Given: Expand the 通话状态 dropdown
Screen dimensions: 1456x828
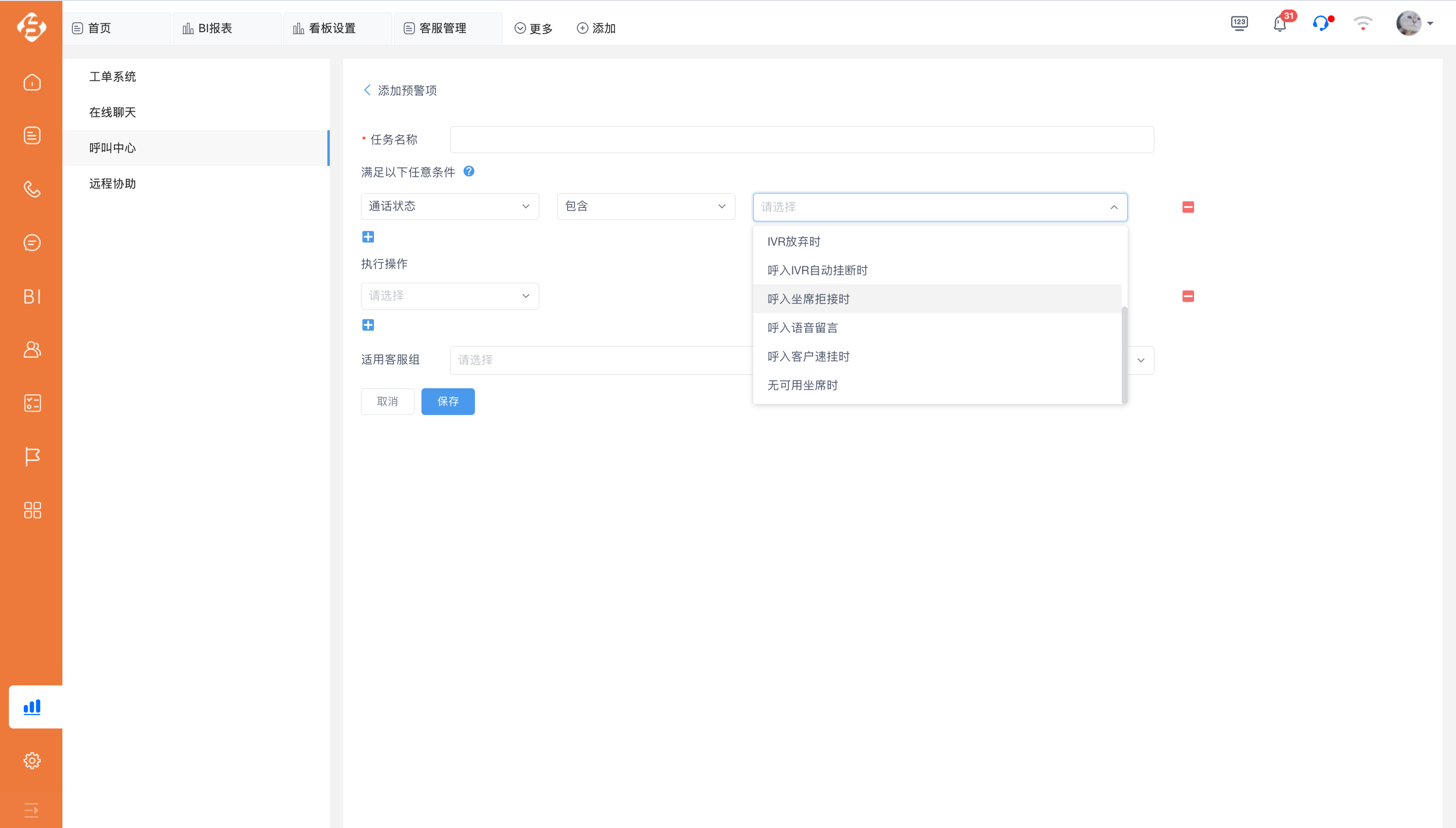Looking at the screenshot, I should (x=450, y=207).
